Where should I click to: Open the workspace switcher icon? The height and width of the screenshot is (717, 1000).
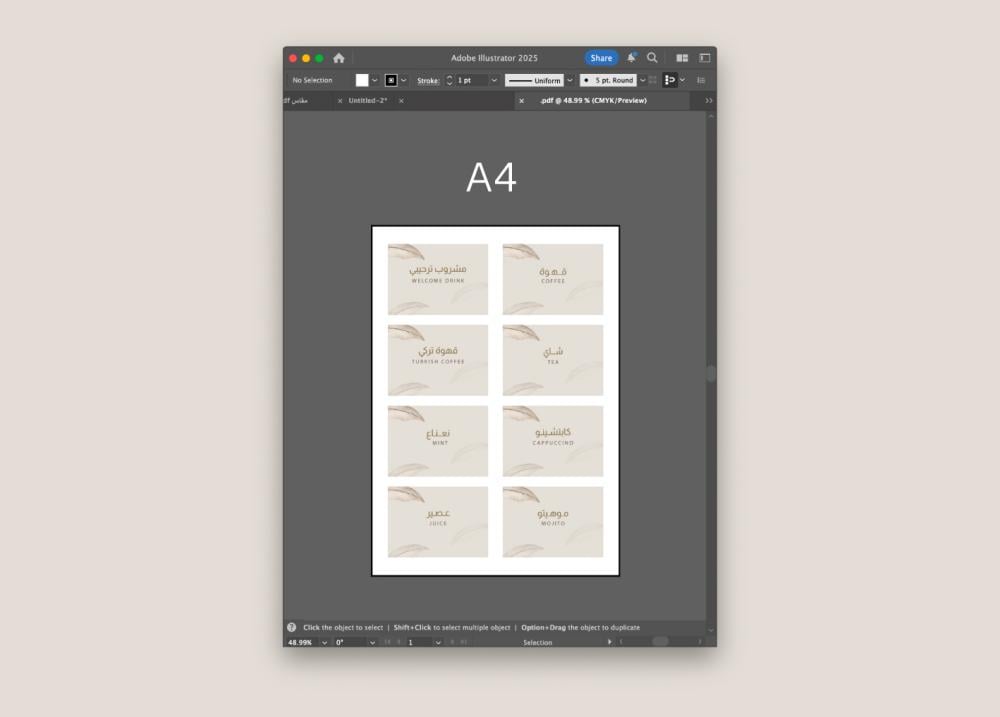[x=705, y=58]
